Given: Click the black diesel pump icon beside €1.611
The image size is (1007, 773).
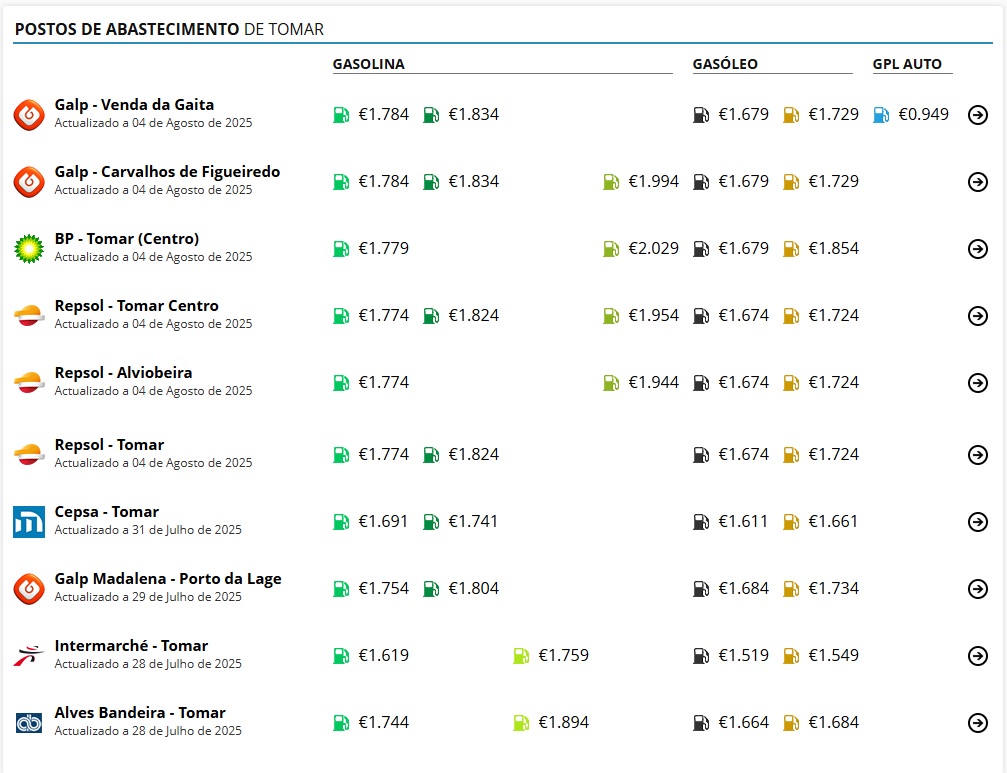Looking at the screenshot, I should pyautogui.click(x=701, y=522).
